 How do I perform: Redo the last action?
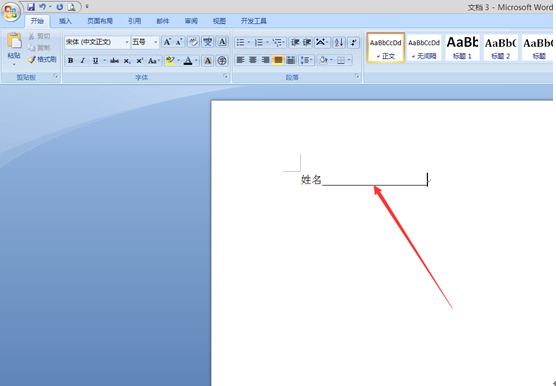point(60,7)
